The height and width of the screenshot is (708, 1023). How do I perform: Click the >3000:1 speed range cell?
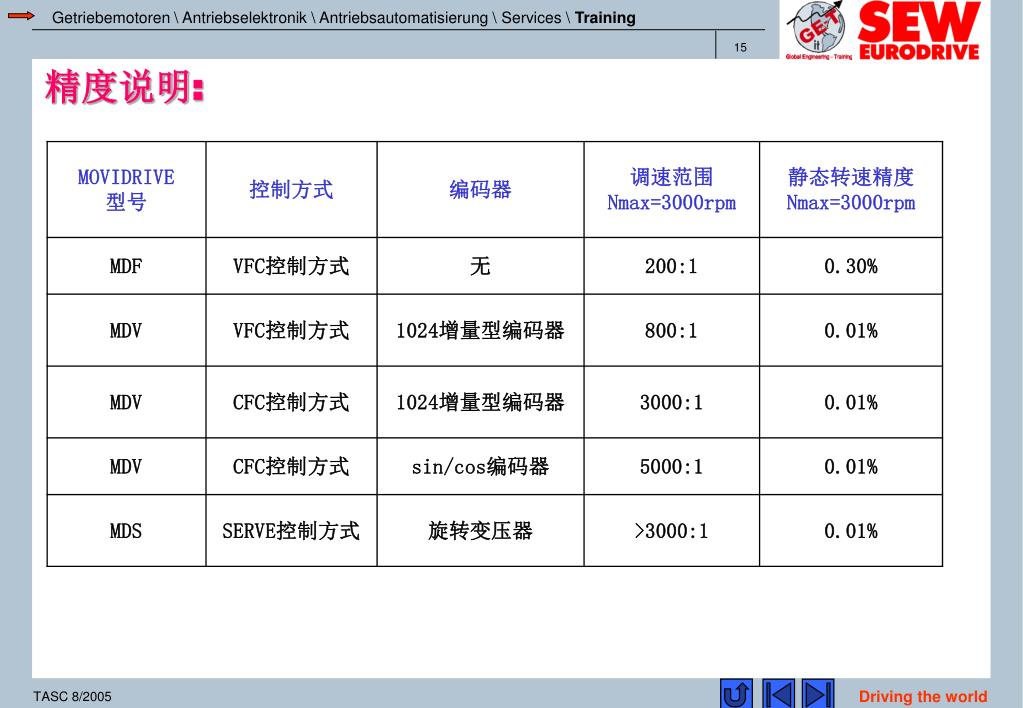(671, 531)
